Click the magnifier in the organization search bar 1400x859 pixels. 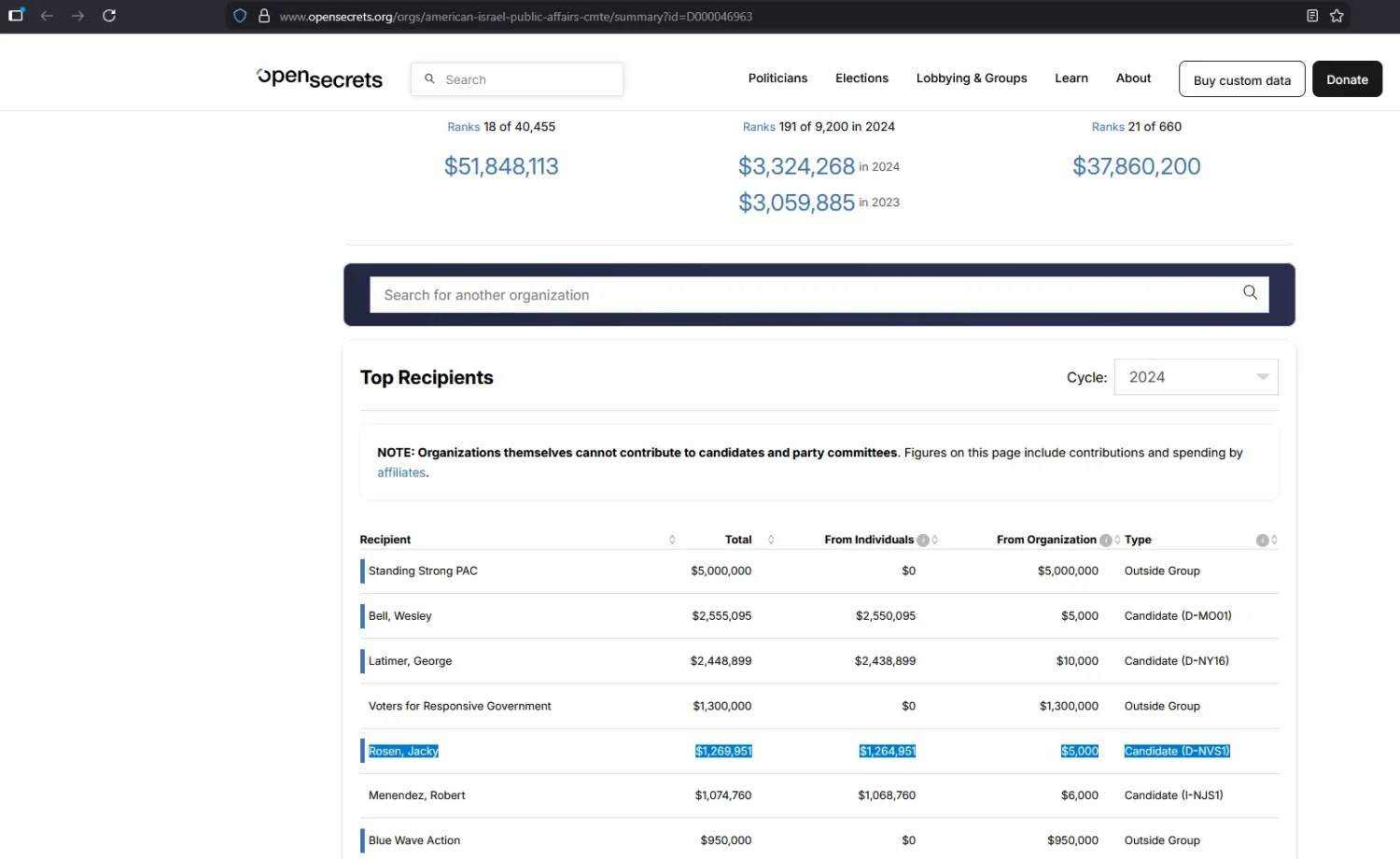1250,293
